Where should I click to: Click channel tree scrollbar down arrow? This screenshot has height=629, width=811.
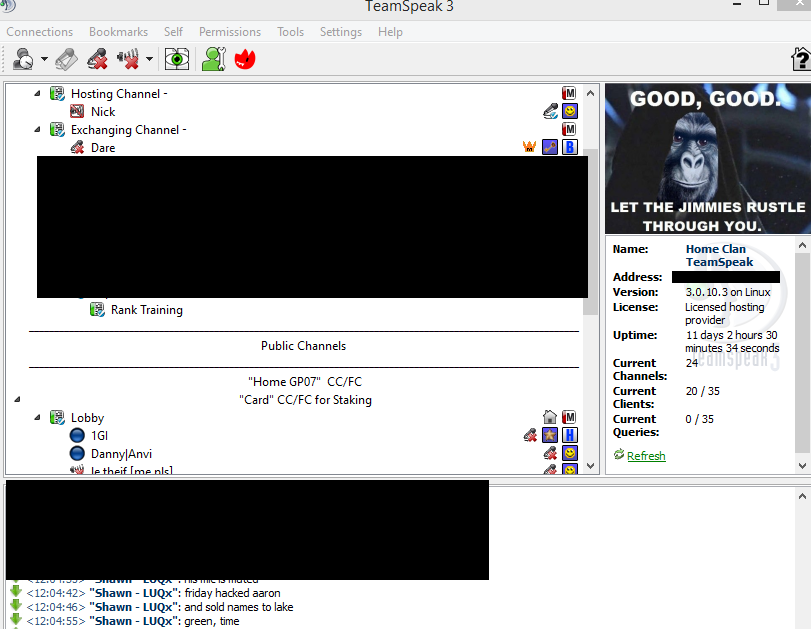591,466
